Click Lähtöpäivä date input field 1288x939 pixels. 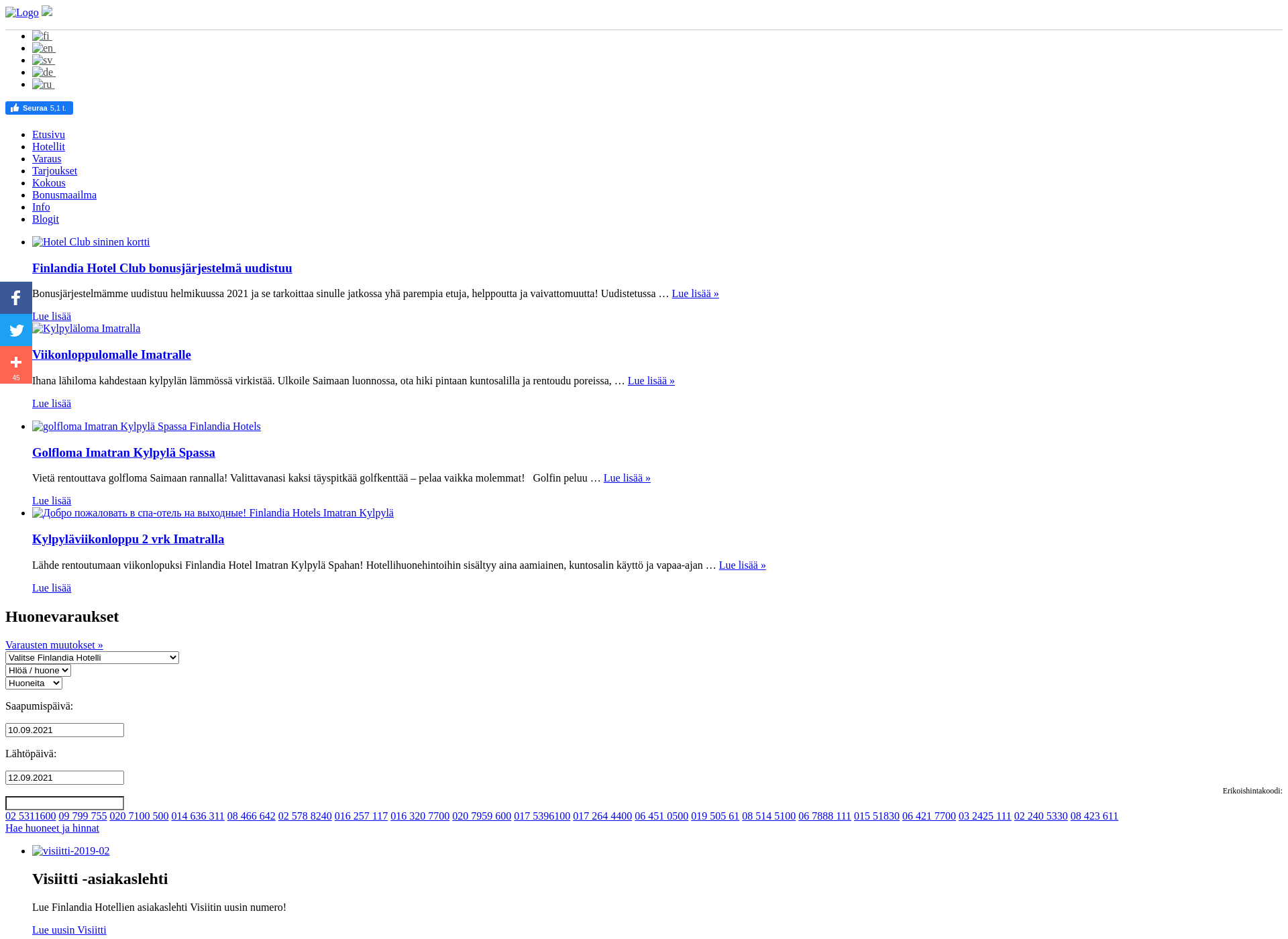(64, 778)
